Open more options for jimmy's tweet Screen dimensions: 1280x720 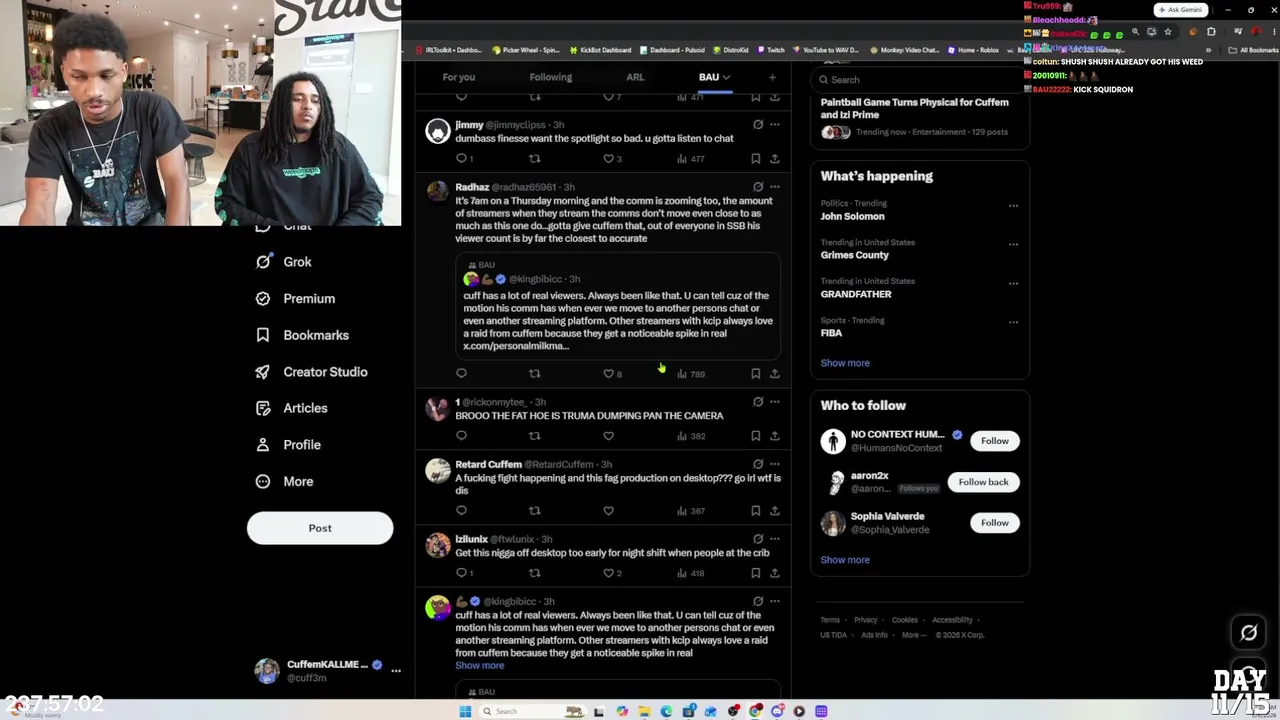(x=775, y=125)
